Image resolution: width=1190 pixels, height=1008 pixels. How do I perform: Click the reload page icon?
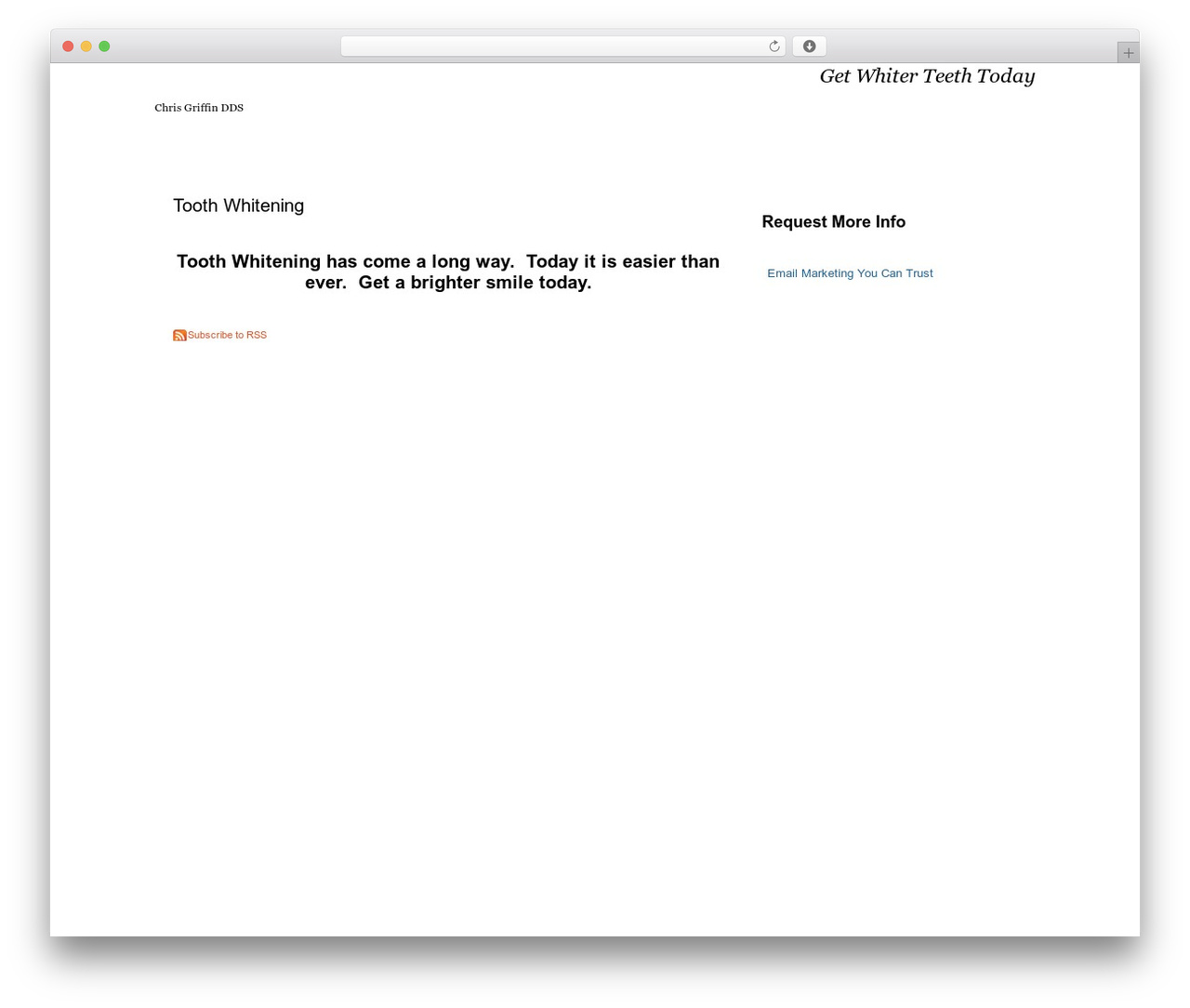(x=773, y=46)
